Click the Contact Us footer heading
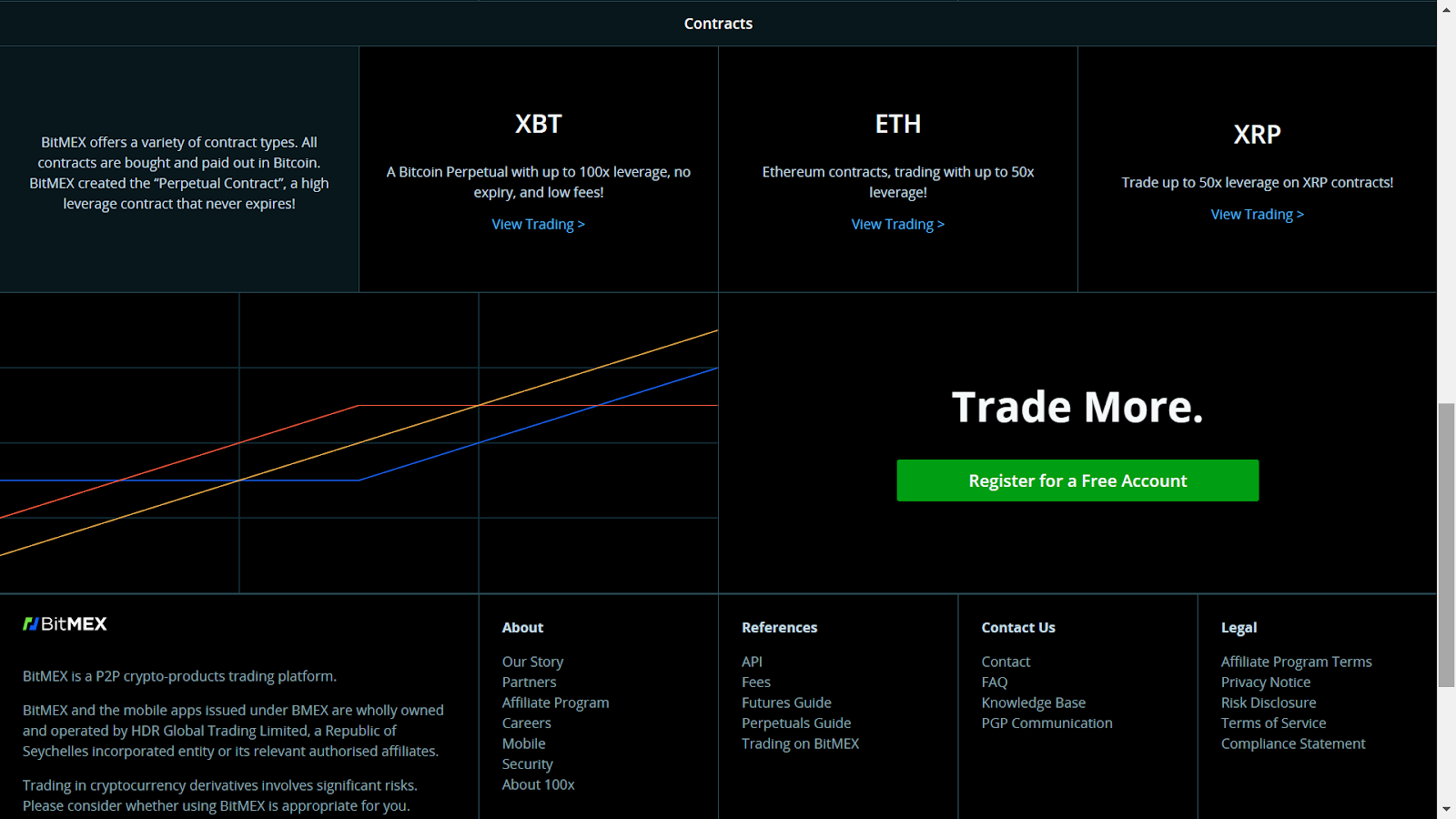The image size is (1456, 819). pos(1018,627)
